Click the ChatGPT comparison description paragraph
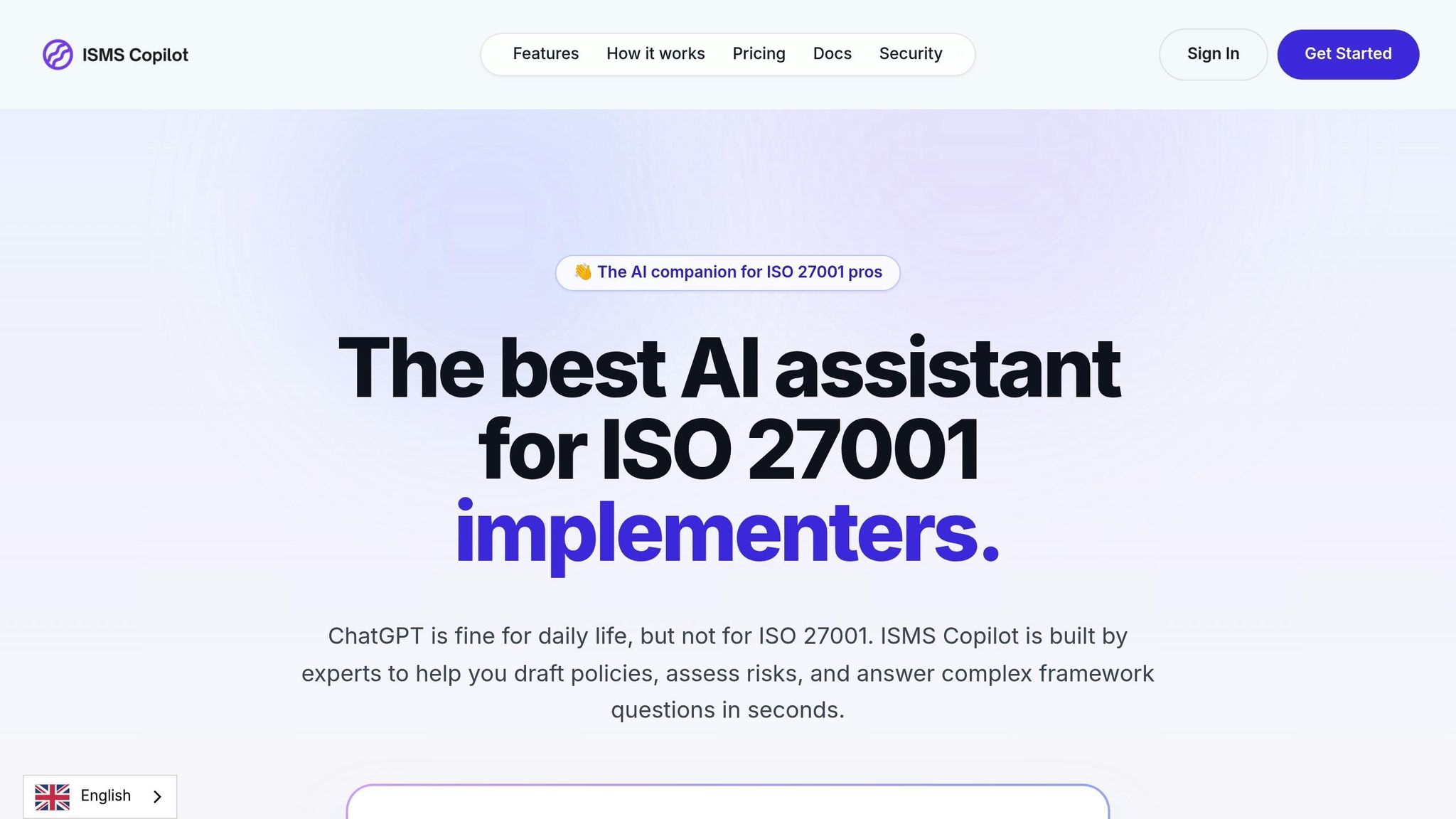Viewport: 1456px width, 819px height. pyautogui.click(x=728, y=673)
